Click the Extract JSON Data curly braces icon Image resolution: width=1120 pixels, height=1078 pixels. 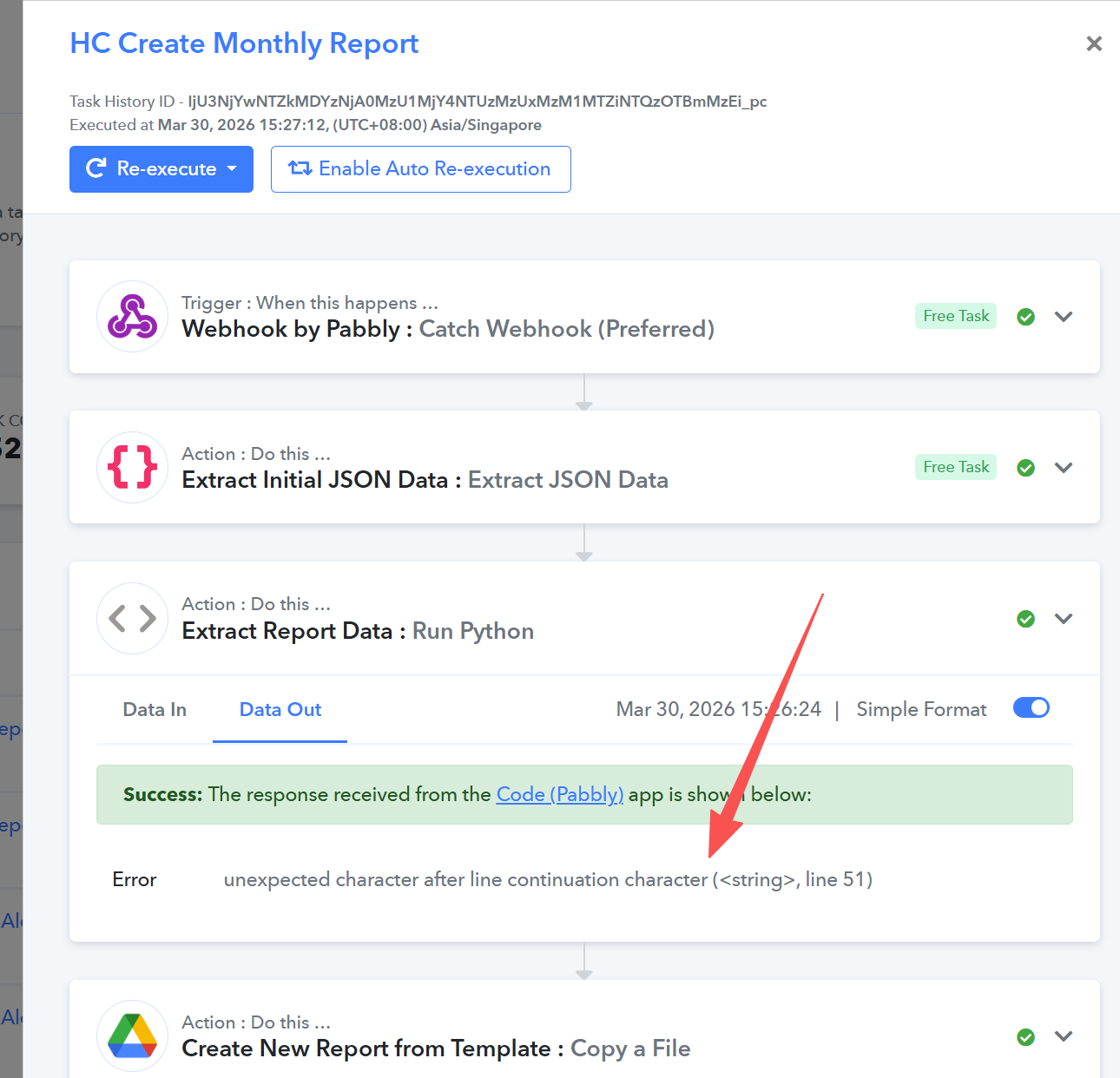click(132, 467)
